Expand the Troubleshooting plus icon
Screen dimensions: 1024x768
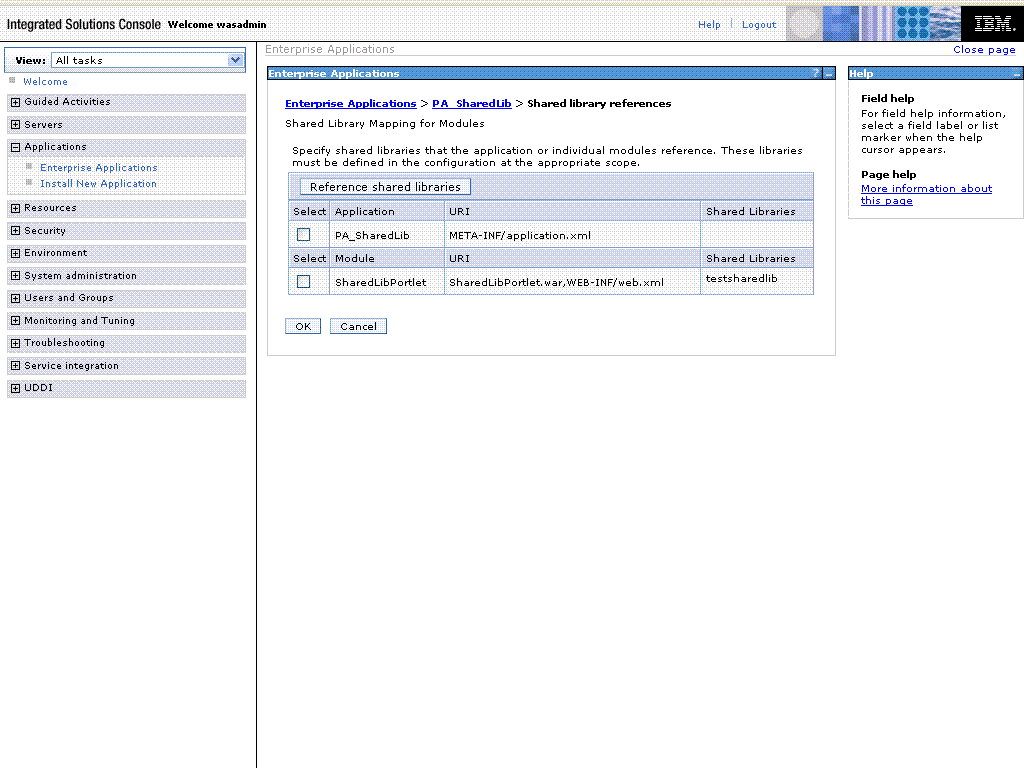(x=16, y=343)
